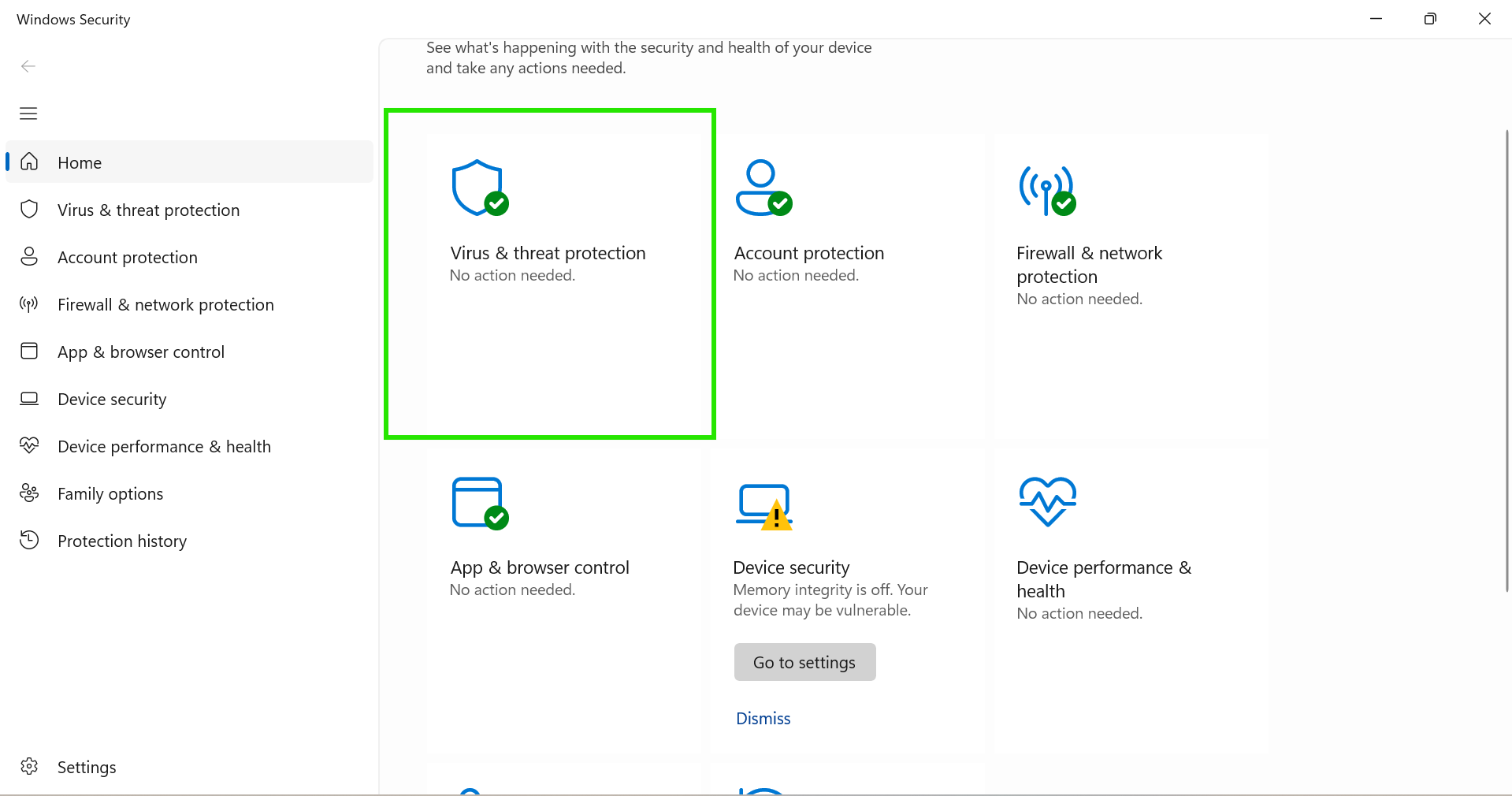
Task: Click the Settings gear icon
Action: (x=29, y=766)
